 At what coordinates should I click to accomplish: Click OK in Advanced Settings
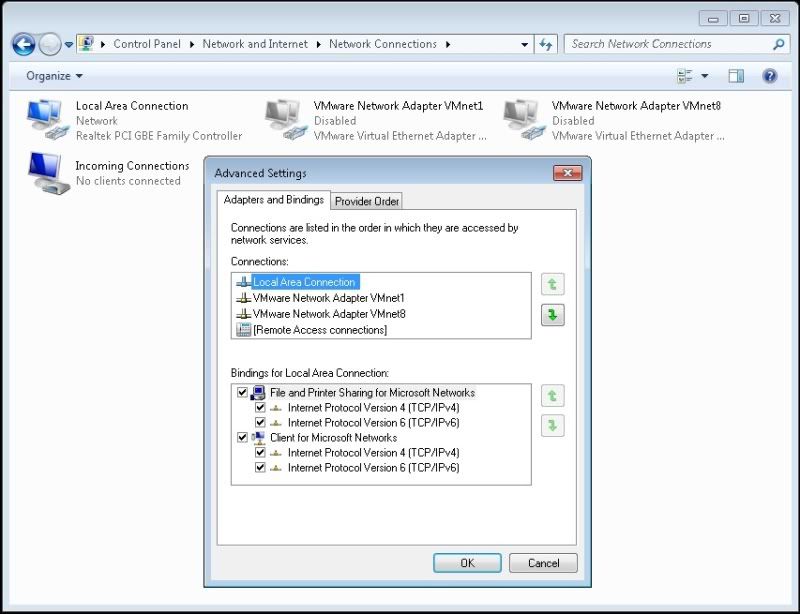[467, 563]
